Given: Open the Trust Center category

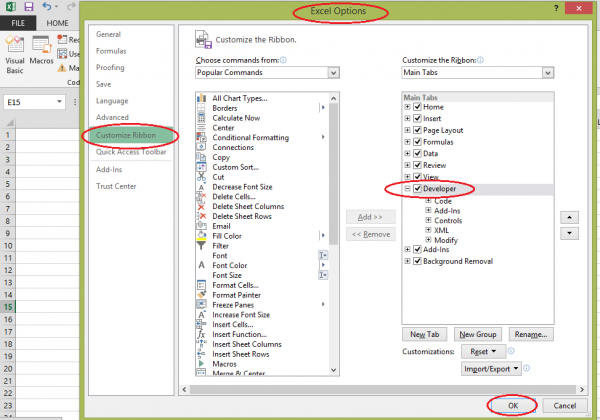Looking at the screenshot, I should (x=116, y=186).
